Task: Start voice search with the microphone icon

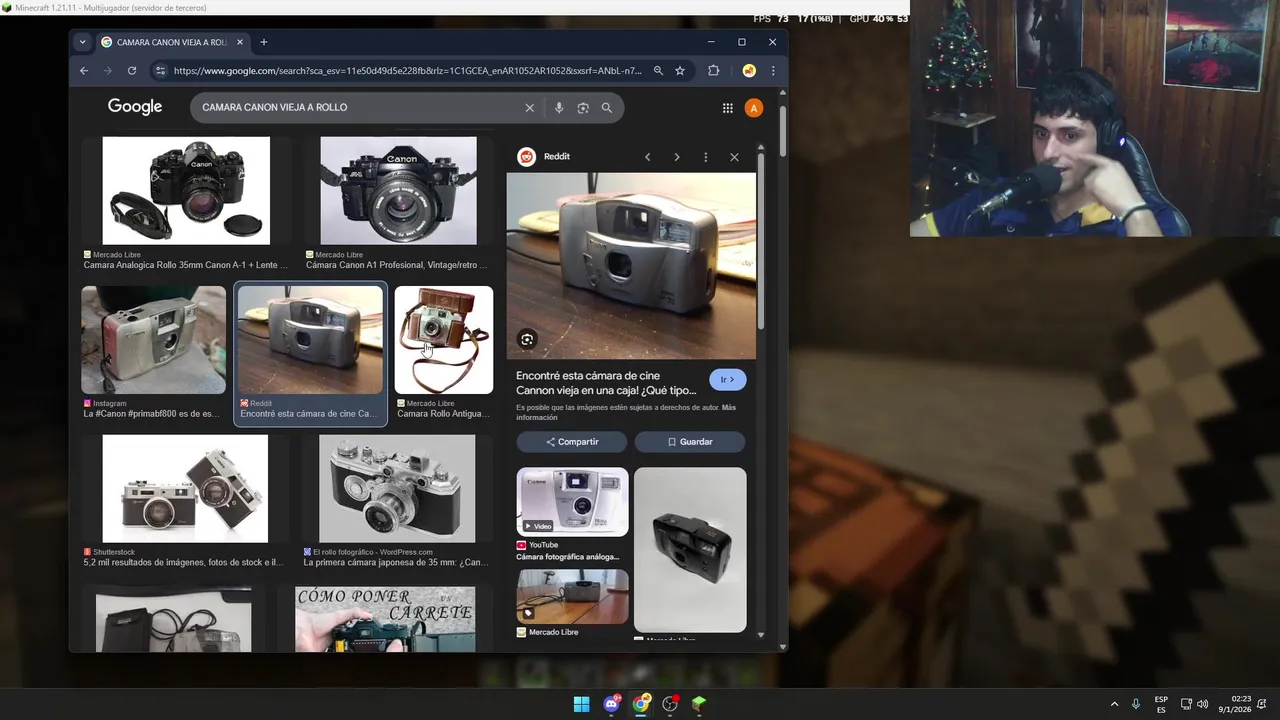Action: coord(559,108)
